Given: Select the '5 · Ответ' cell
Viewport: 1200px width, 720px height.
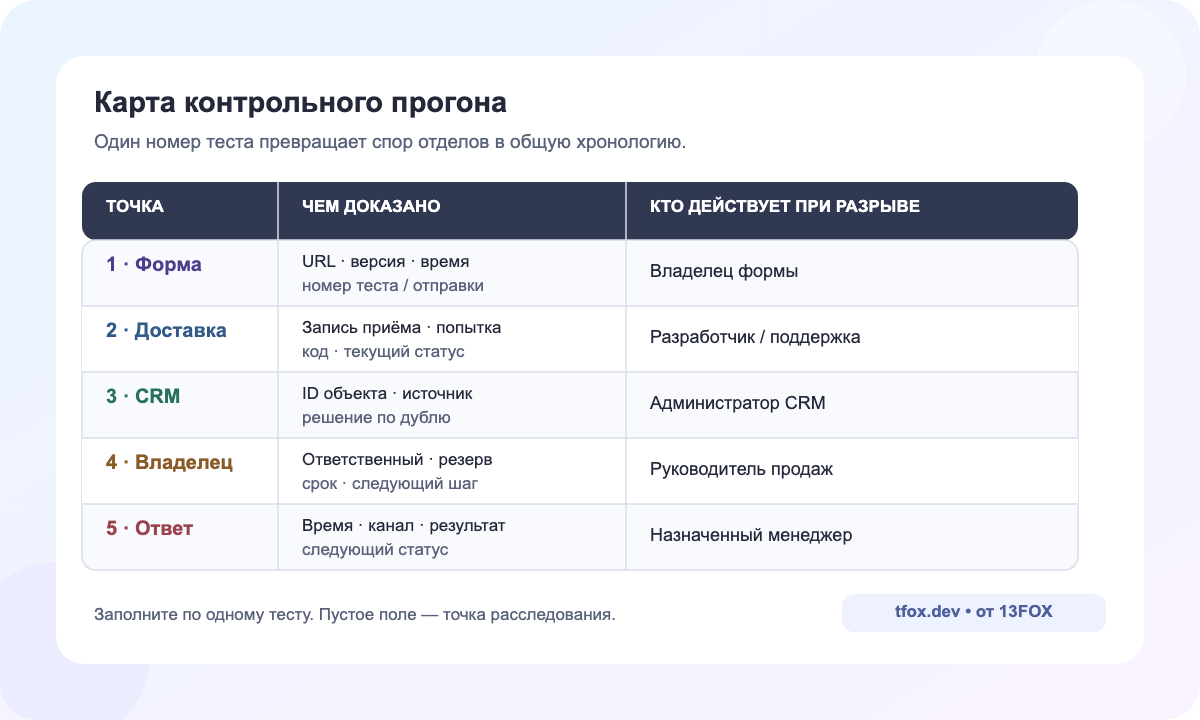Looking at the screenshot, I should (180, 536).
